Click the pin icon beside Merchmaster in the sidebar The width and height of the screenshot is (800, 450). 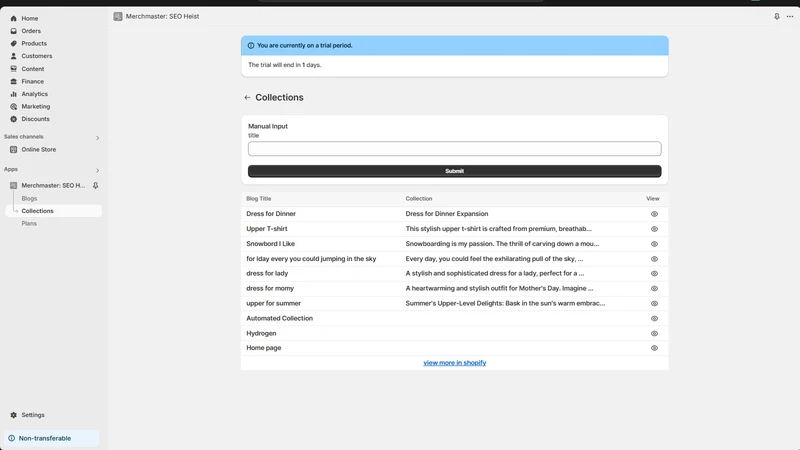tap(95, 186)
